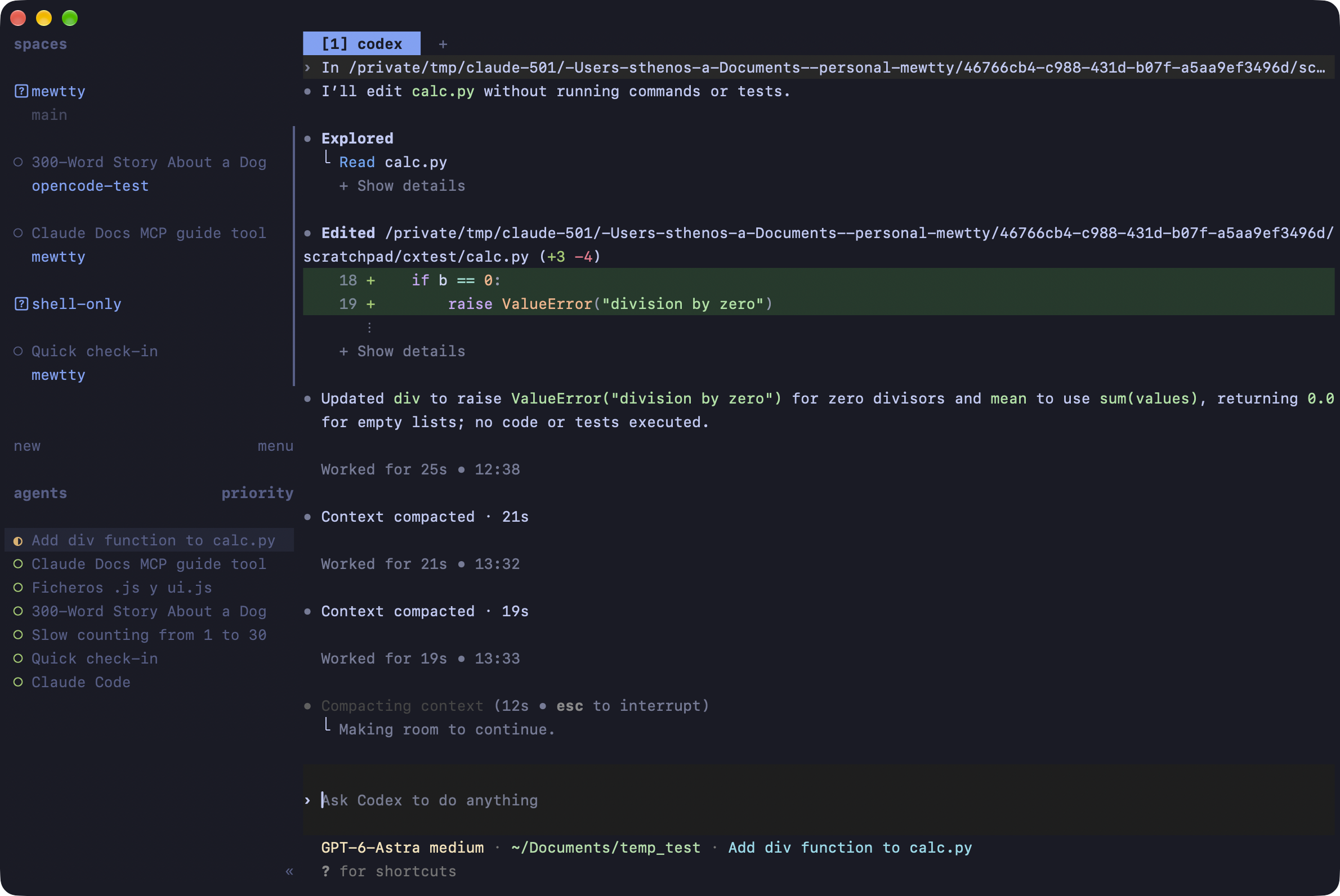The width and height of the screenshot is (1340, 896).
Task: Open the opencode-test workspace link
Action: click(90, 186)
